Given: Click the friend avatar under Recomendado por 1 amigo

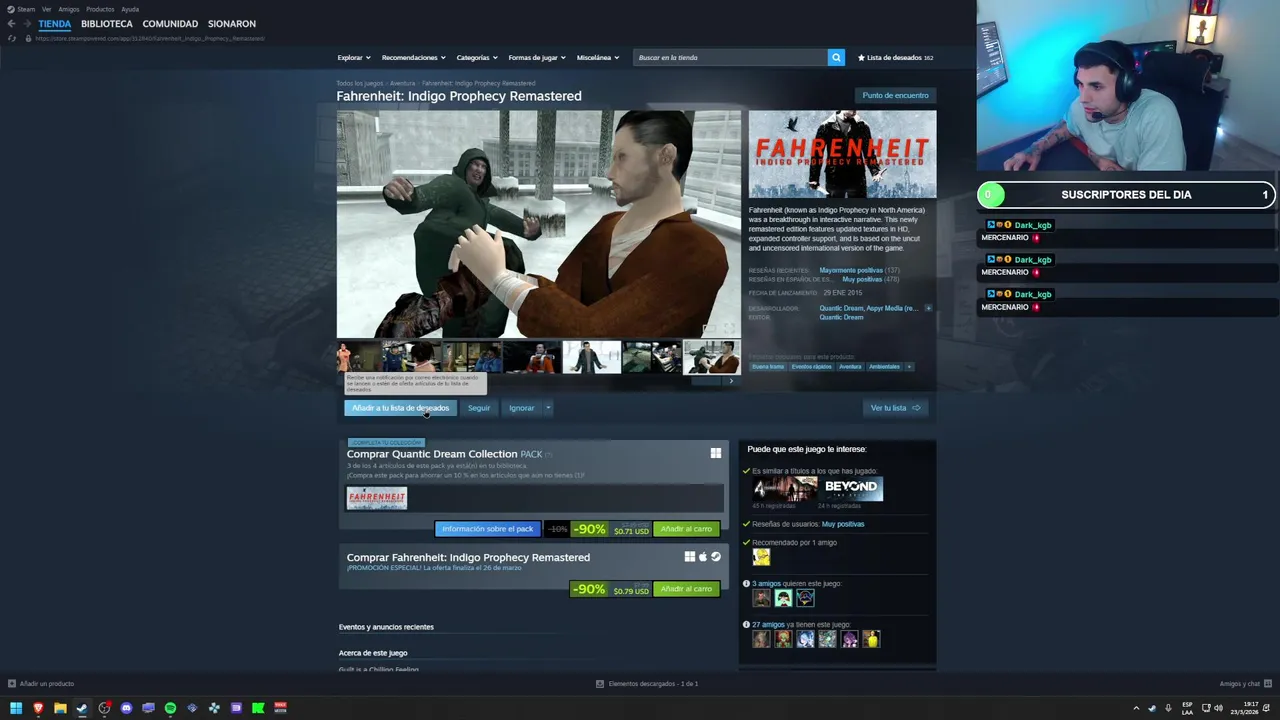Looking at the screenshot, I should pos(761,557).
